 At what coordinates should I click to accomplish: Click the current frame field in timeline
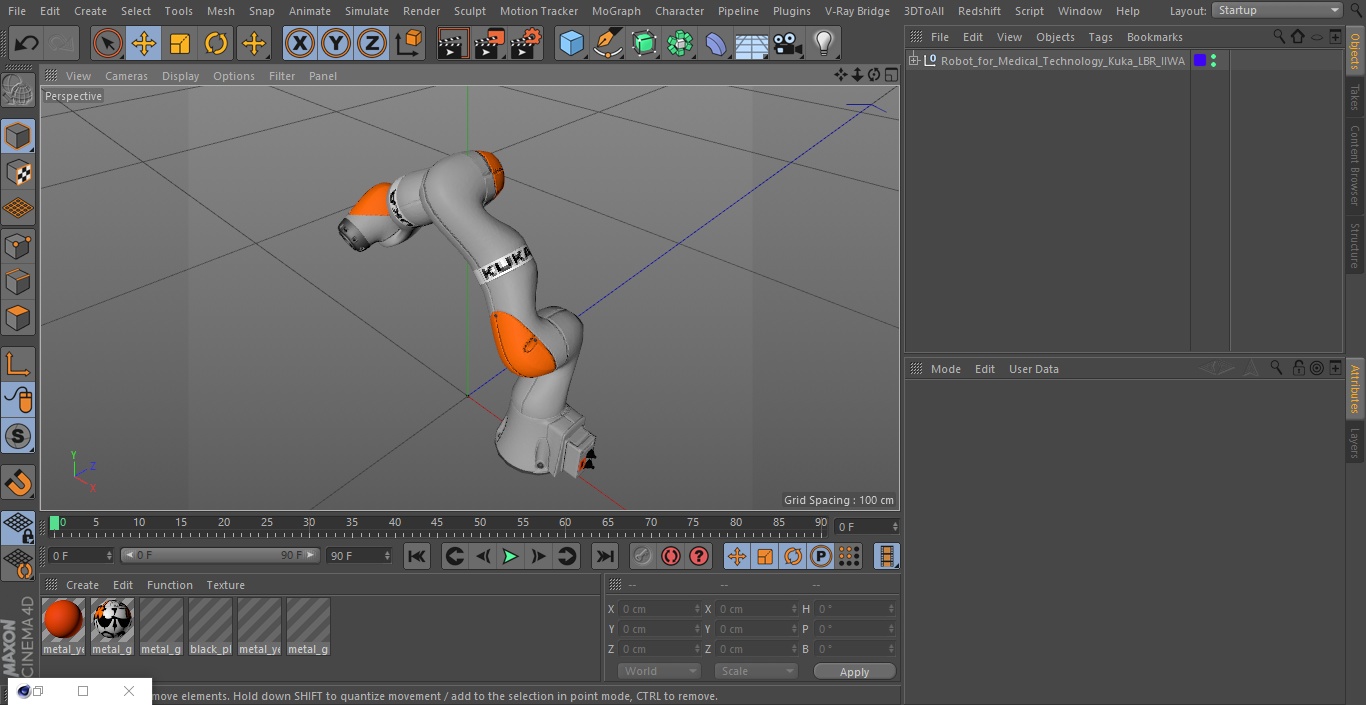point(867,526)
